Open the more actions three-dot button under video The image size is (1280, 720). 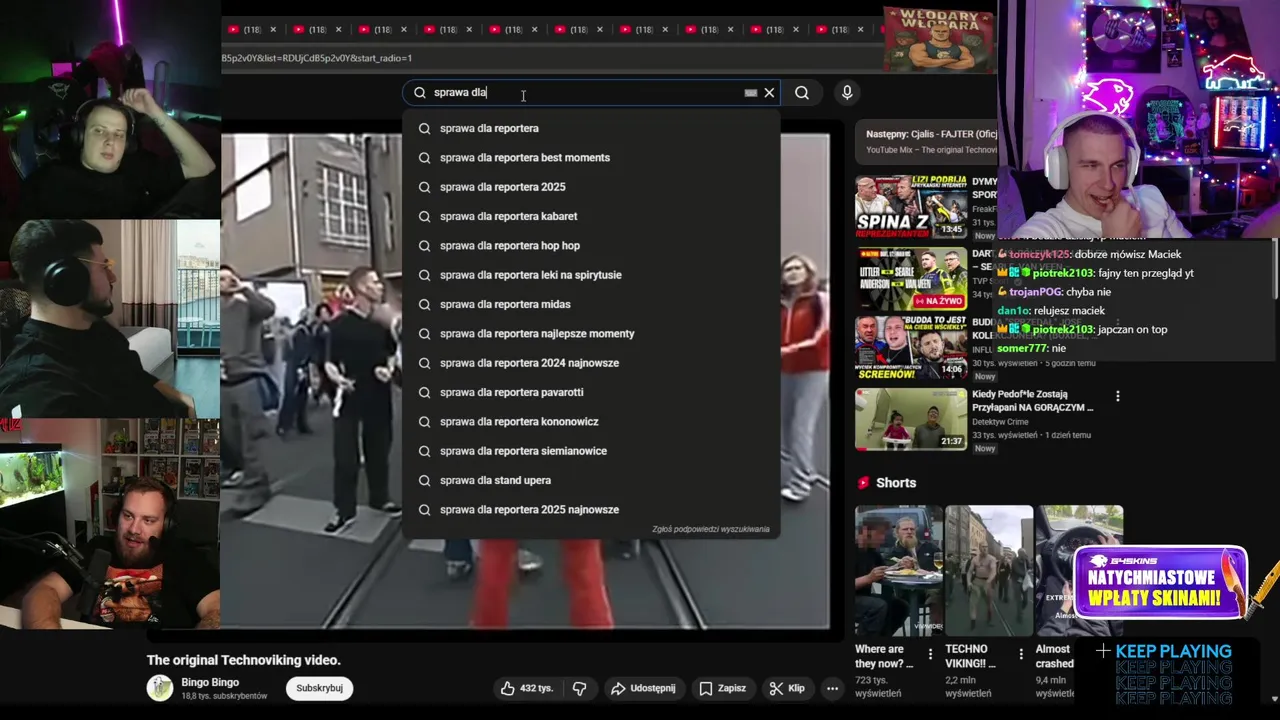coord(832,688)
